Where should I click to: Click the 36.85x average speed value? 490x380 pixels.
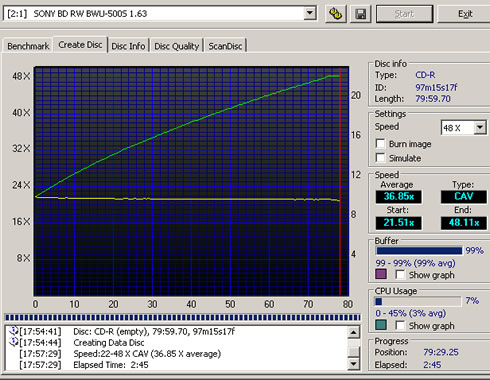point(398,196)
